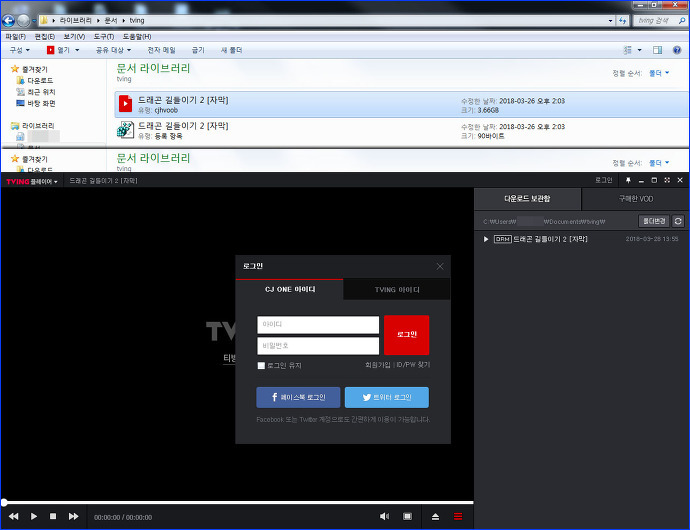Toggle the red playlist list icon
The image size is (690, 530).
[458, 516]
